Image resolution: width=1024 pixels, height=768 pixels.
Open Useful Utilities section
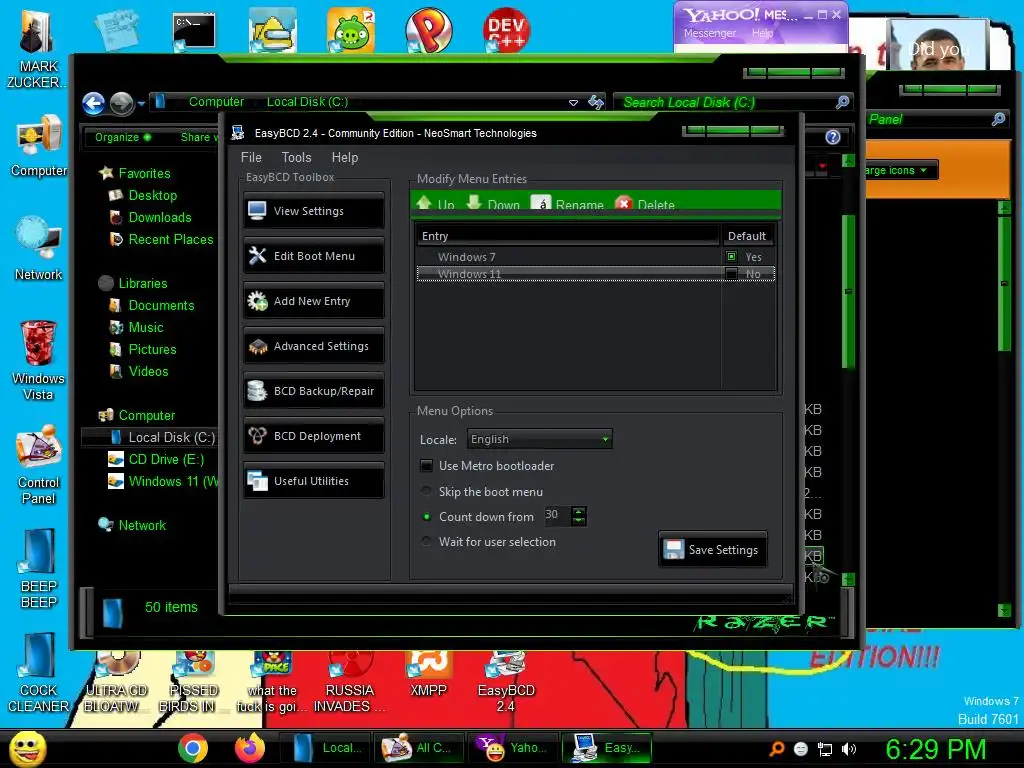click(313, 481)
